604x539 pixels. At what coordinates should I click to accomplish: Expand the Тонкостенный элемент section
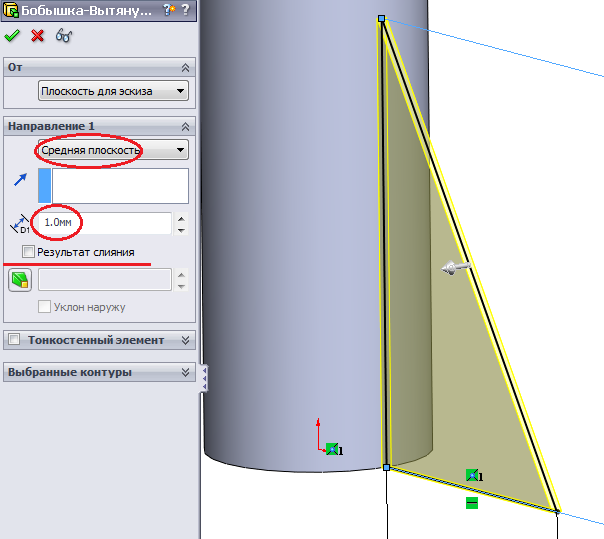coord(185,340)
